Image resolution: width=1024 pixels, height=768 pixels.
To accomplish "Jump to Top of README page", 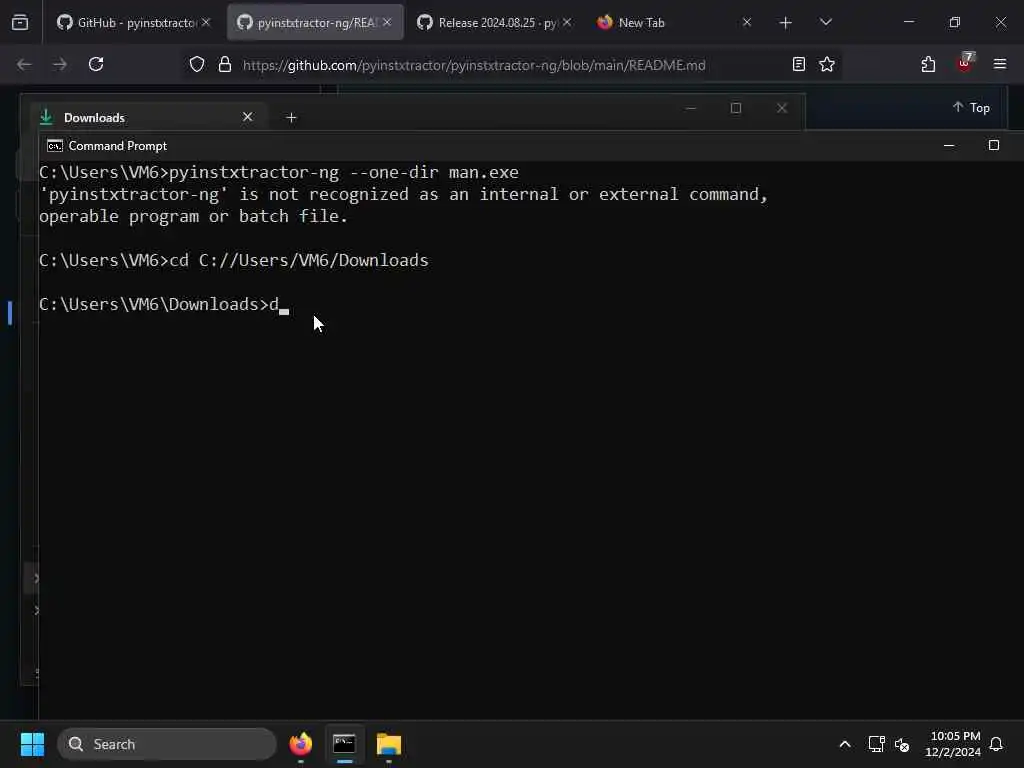I will click(x=970, y=108).
